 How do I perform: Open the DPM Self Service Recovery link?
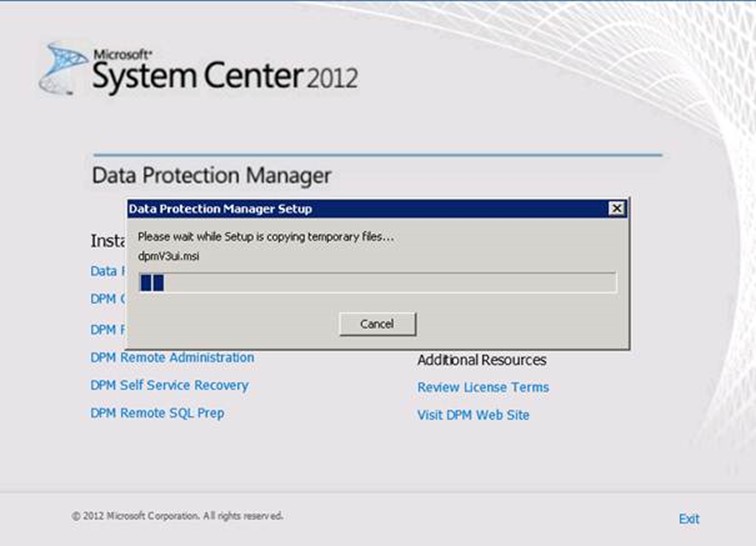[x=169, y=385]
